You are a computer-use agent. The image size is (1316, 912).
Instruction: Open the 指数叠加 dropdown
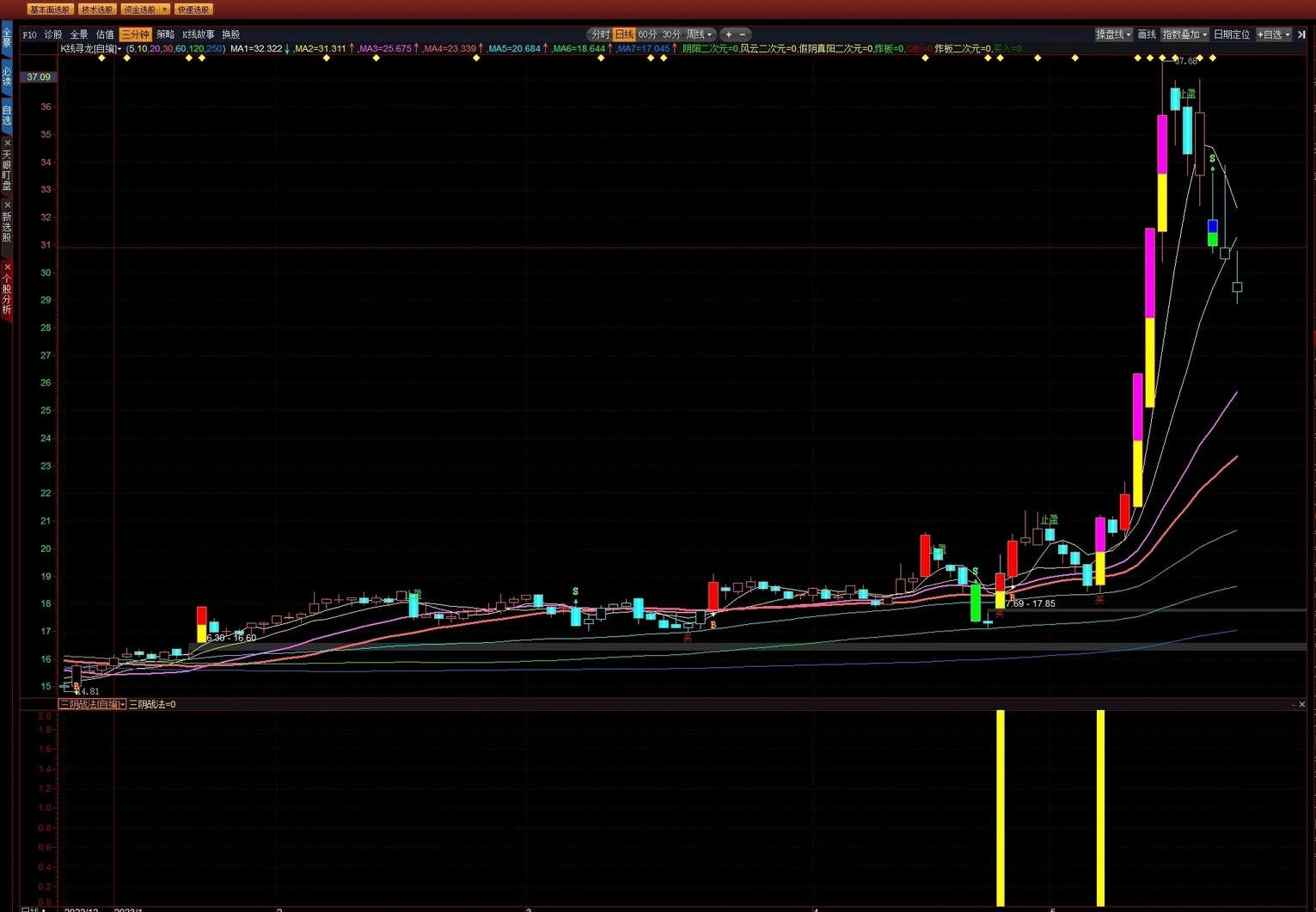tap(1184, 35)
